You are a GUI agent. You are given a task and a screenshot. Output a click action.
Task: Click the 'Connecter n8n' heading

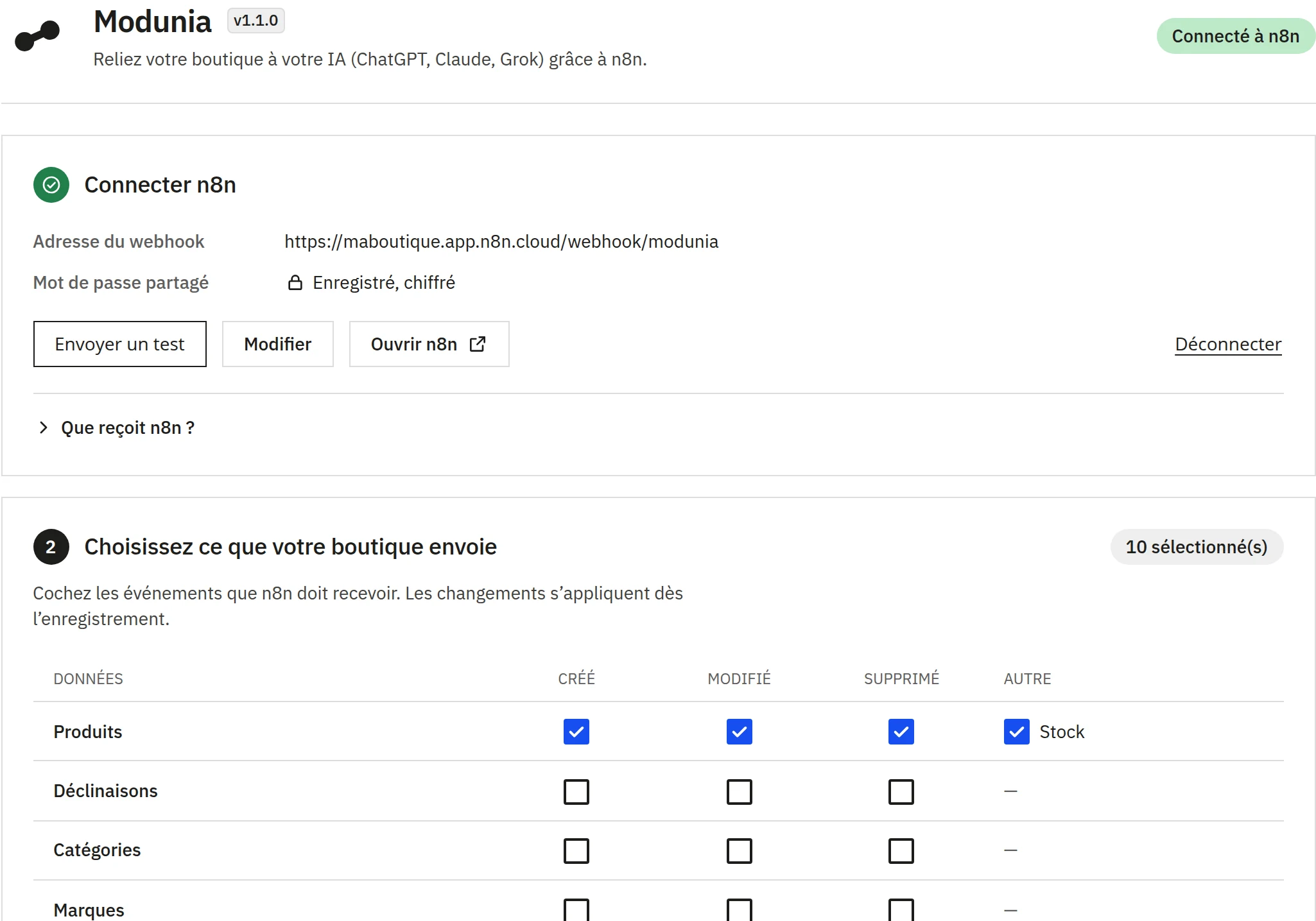tap(160, 185)
